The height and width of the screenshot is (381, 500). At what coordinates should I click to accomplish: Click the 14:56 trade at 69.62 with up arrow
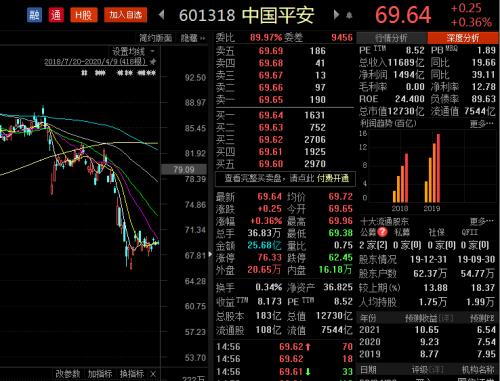[x=284, y=347]
